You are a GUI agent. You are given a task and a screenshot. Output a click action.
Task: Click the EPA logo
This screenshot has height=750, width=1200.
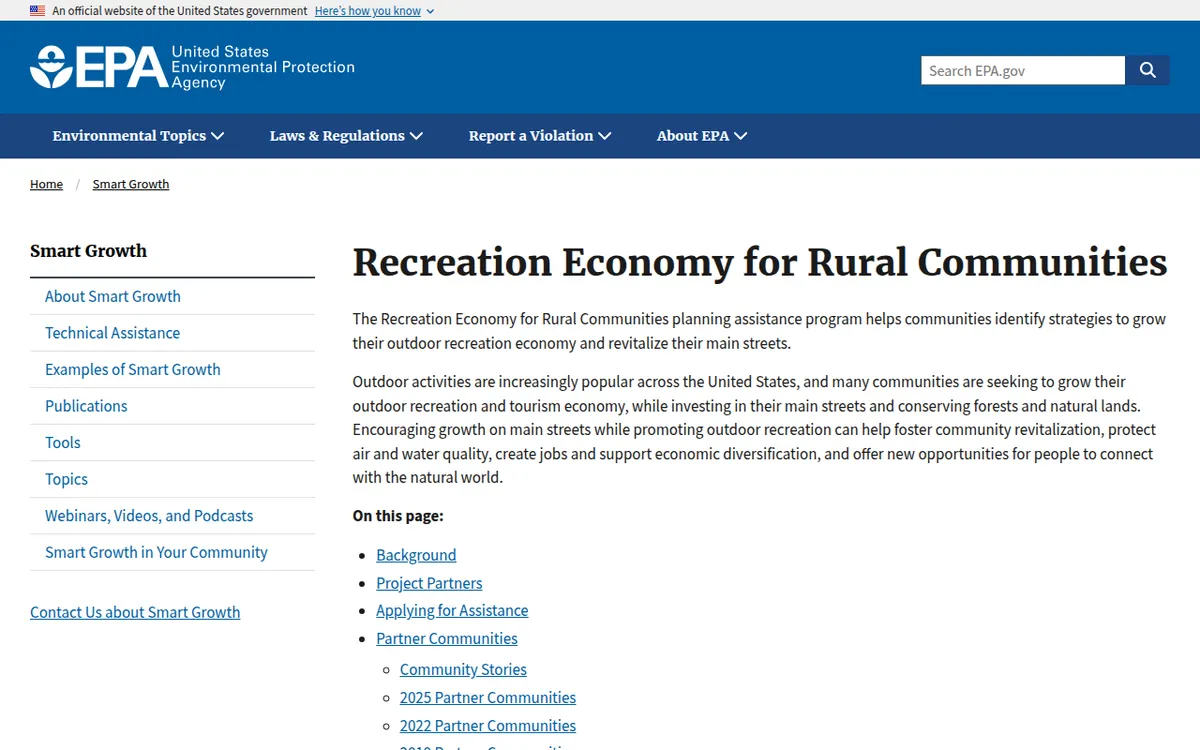[192, 67]
